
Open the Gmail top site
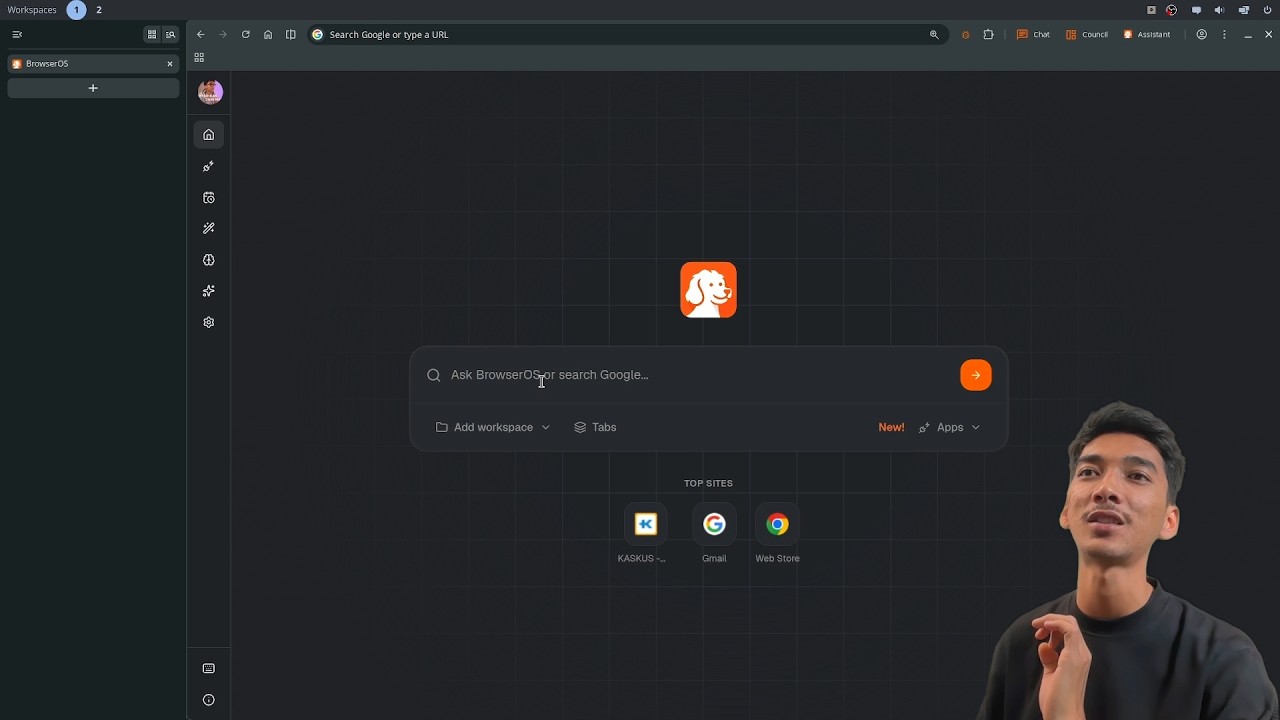(x=714, y=534)
